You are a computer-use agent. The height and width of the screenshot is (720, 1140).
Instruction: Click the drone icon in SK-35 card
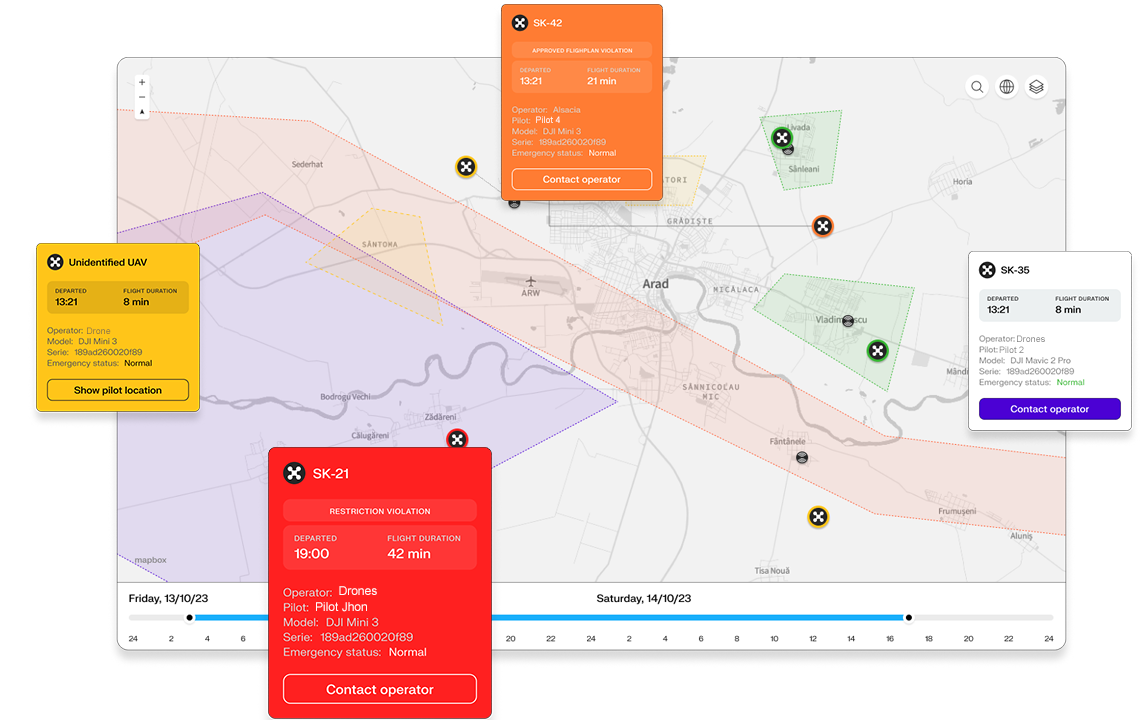[x=987, y=271]
